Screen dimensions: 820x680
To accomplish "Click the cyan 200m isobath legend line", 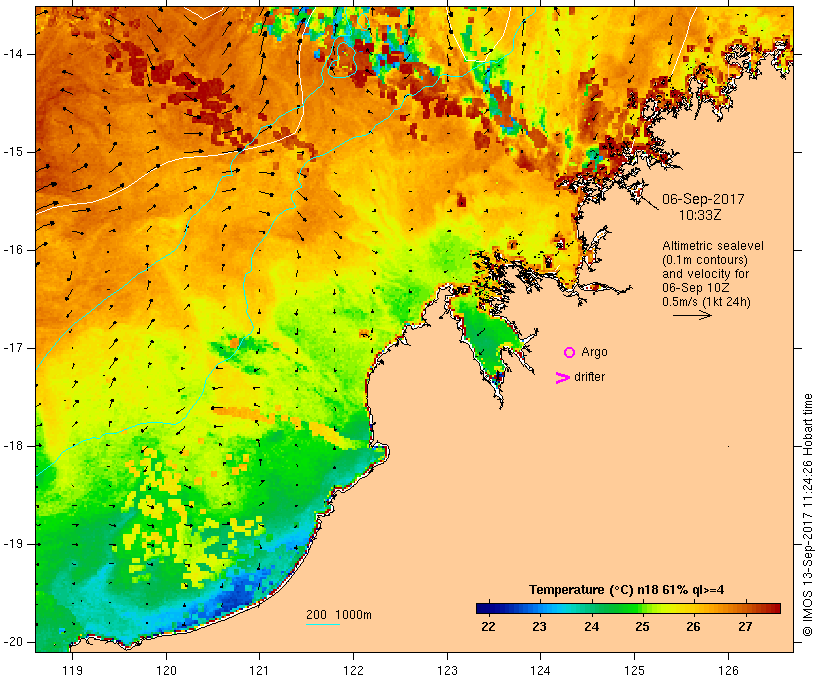I will tap(323, 624).
